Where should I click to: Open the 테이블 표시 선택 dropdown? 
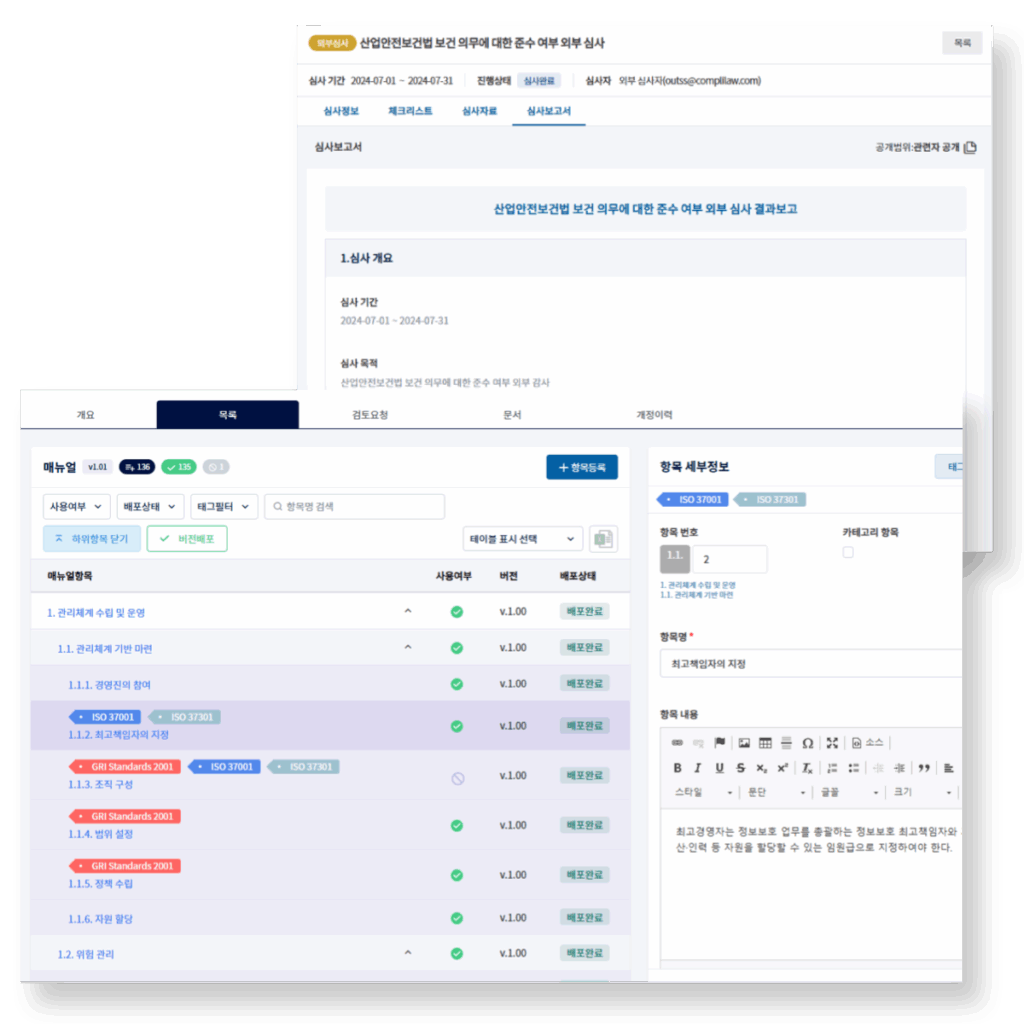[x=523, y=539]
